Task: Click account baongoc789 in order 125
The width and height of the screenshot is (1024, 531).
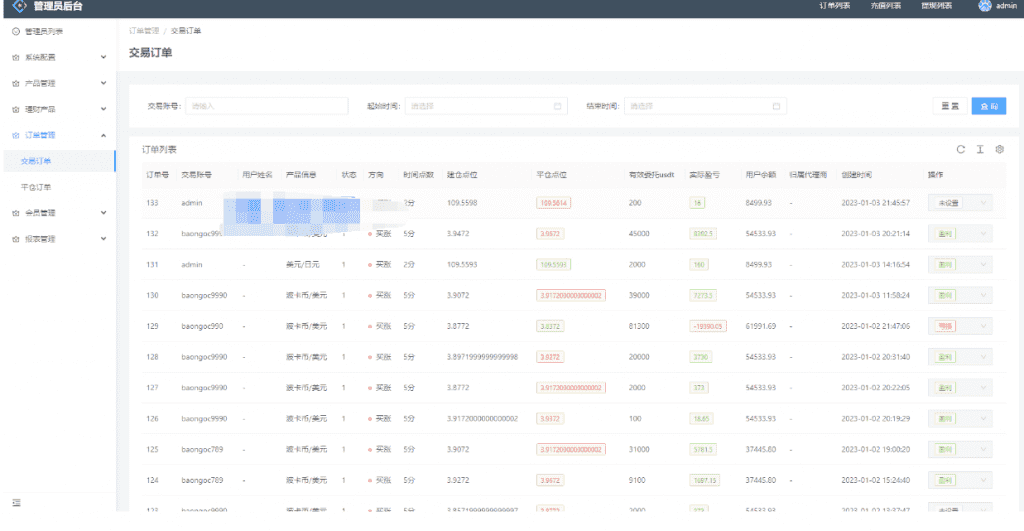Action: coord(202,449)
